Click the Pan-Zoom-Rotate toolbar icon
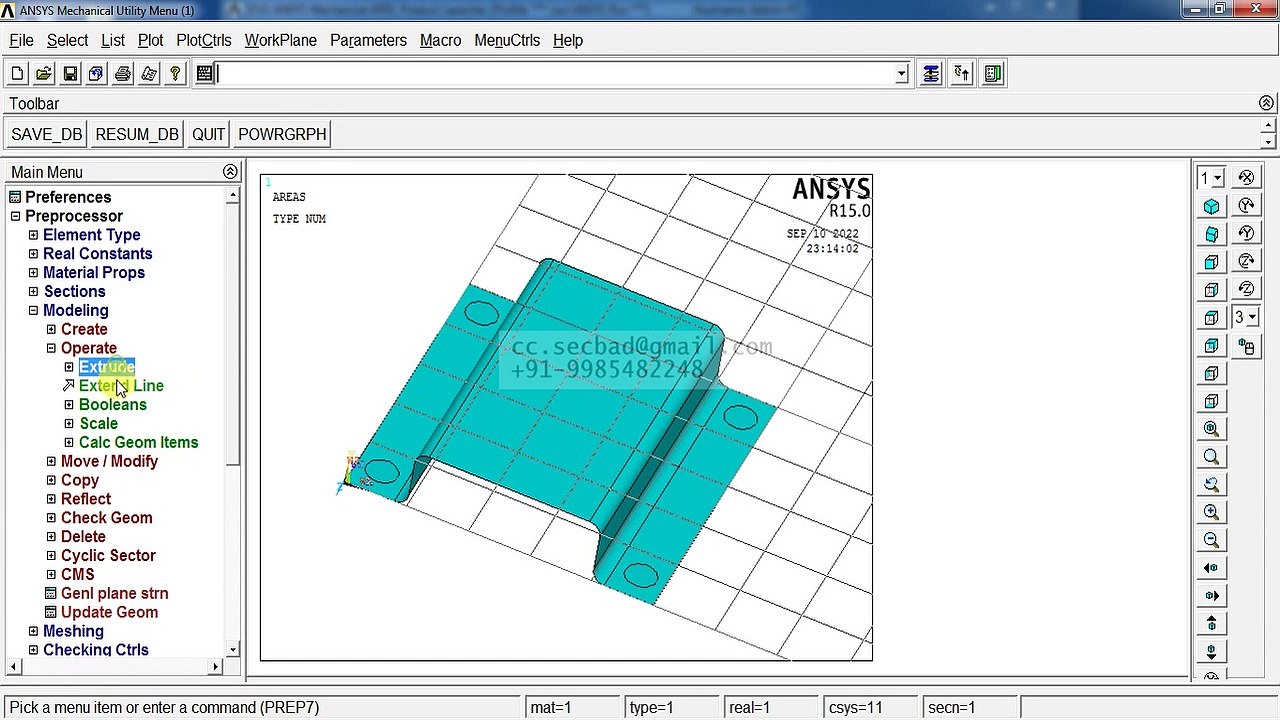 pyautogui.click(x=96, y=74)
